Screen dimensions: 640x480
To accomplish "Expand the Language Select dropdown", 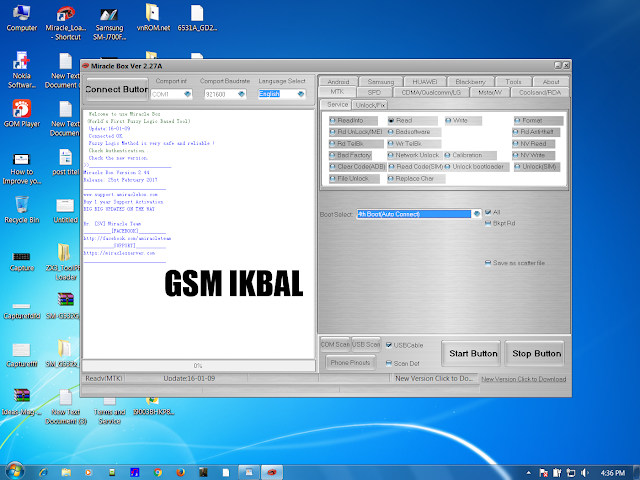I will pos(301,94).
